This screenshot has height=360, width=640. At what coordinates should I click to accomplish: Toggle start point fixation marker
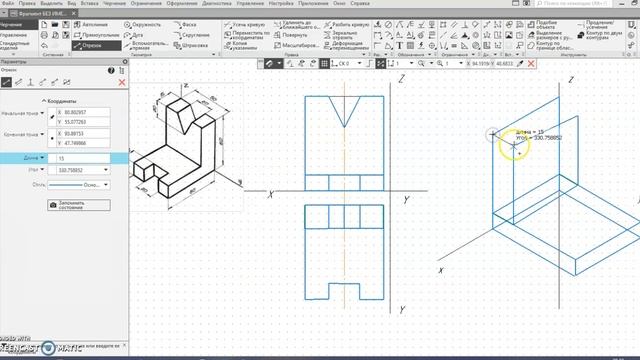[x=52, y=117]
